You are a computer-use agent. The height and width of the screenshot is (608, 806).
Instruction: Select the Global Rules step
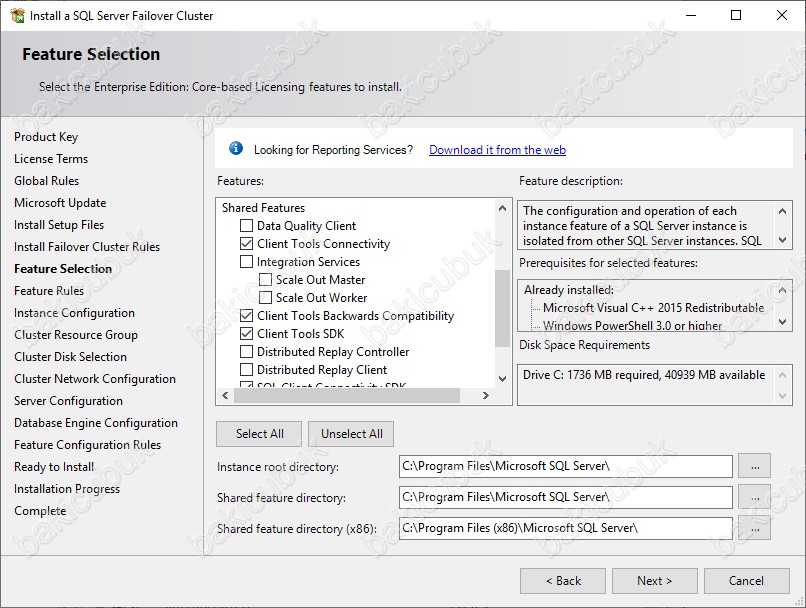[46, 181]
